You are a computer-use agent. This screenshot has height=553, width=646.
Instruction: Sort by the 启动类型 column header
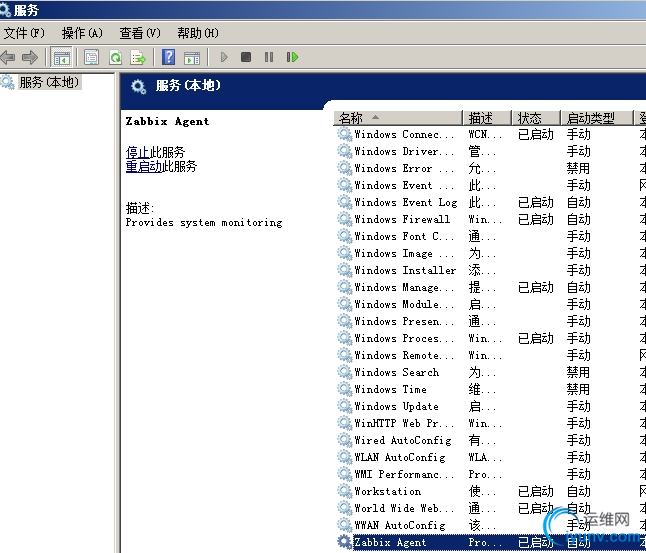pyautogui.click(x=597, y=118)
